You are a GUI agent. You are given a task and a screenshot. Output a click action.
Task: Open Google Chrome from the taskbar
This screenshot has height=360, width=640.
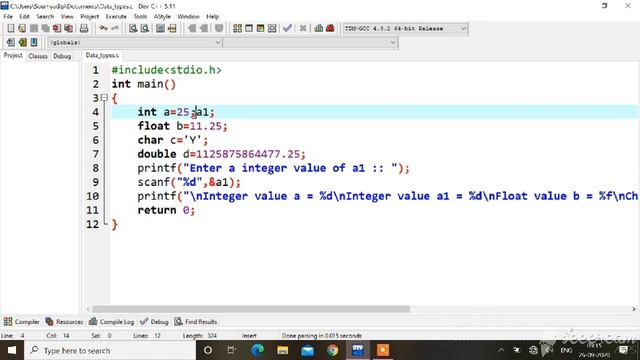point(333,350)
